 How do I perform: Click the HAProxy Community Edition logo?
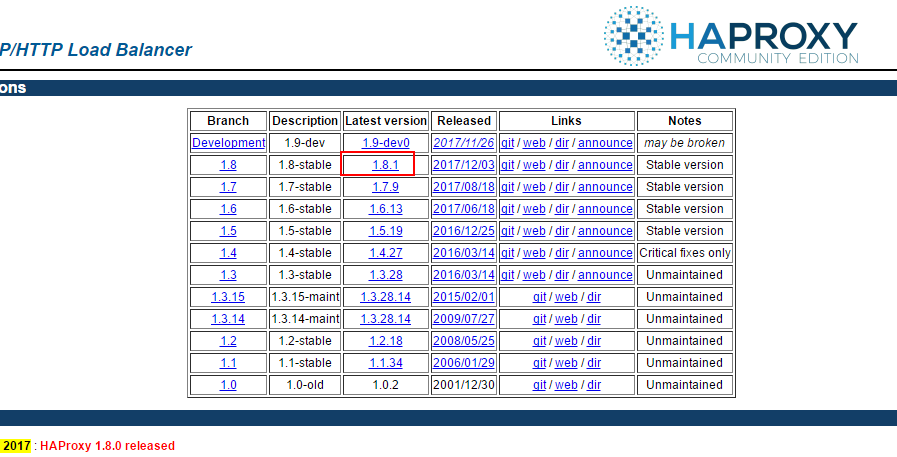coord(731,36)
